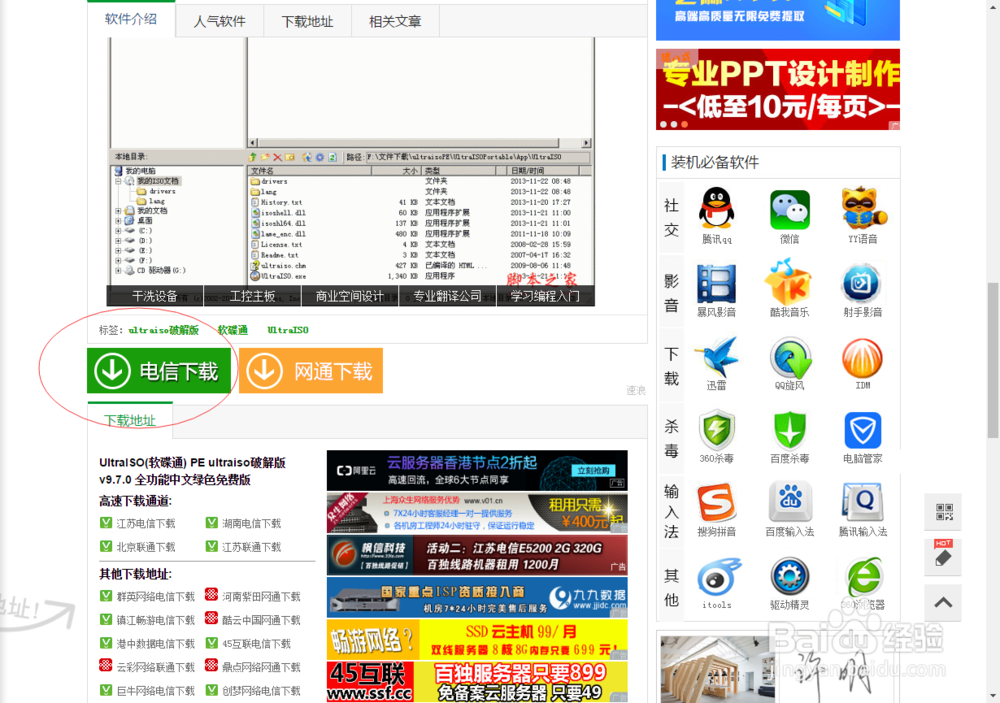Click the back-to-top arrow button

(x=943, y=602)
